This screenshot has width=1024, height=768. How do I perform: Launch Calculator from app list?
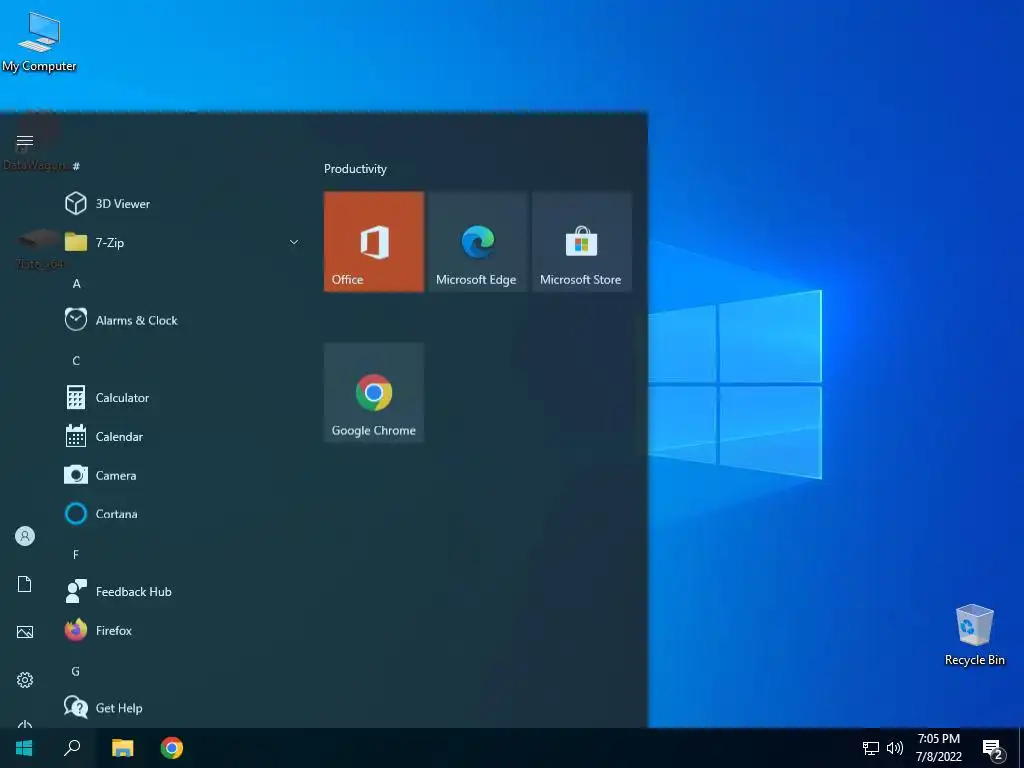coord(182,398)
